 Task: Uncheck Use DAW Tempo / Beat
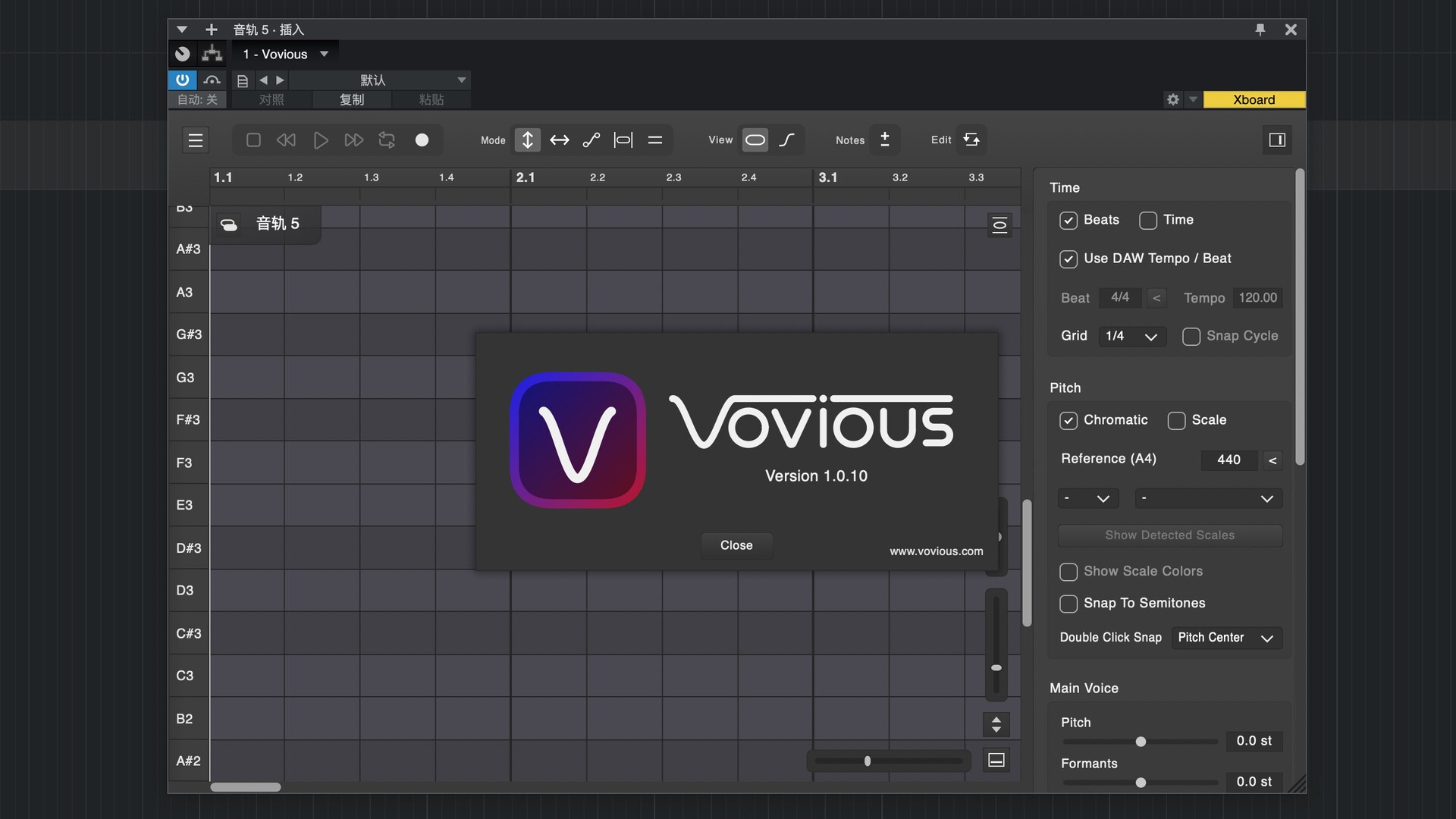pos(1068,259)
